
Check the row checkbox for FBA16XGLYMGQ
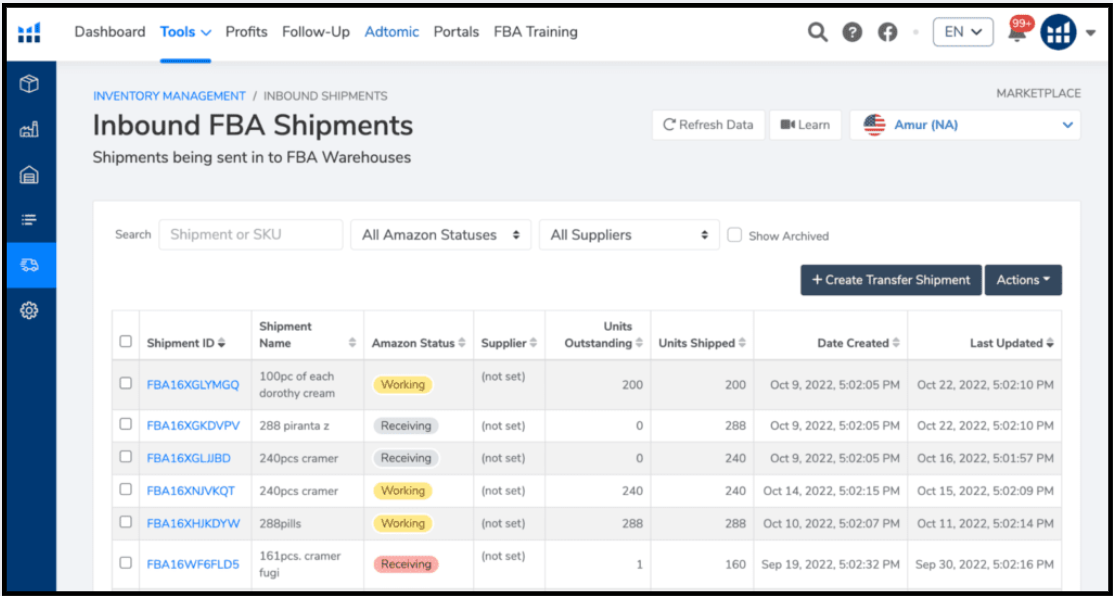126,383
